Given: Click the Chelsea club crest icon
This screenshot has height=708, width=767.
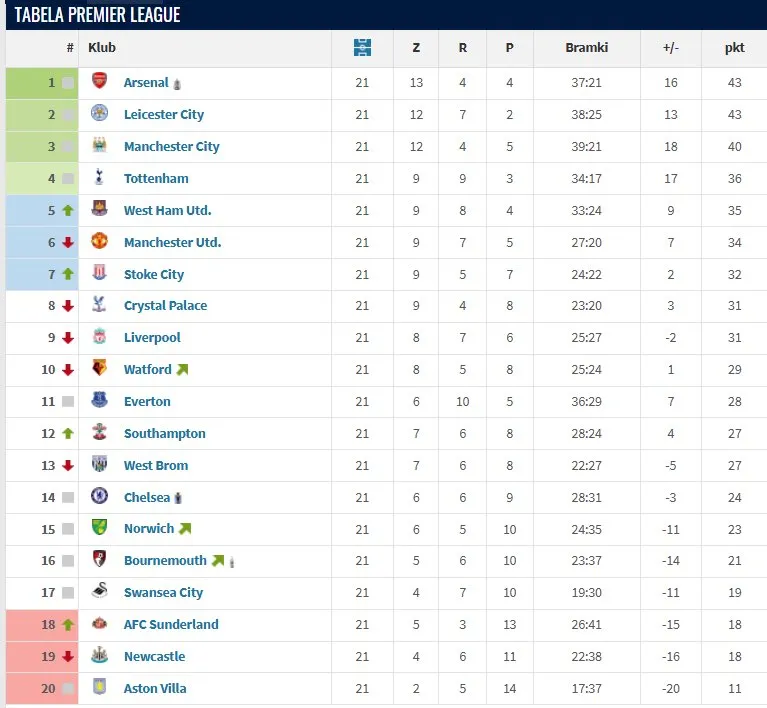Looking at the screenshot, I should 99,497.
